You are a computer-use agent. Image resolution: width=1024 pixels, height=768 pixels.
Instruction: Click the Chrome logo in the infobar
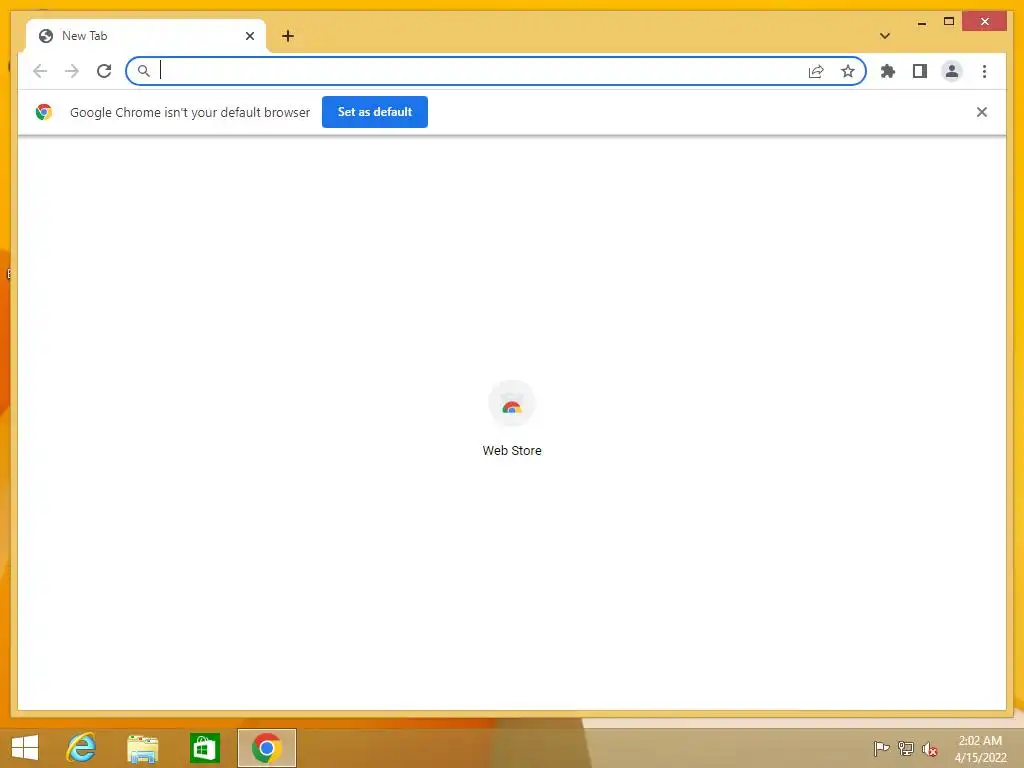(x=44, y=112)
